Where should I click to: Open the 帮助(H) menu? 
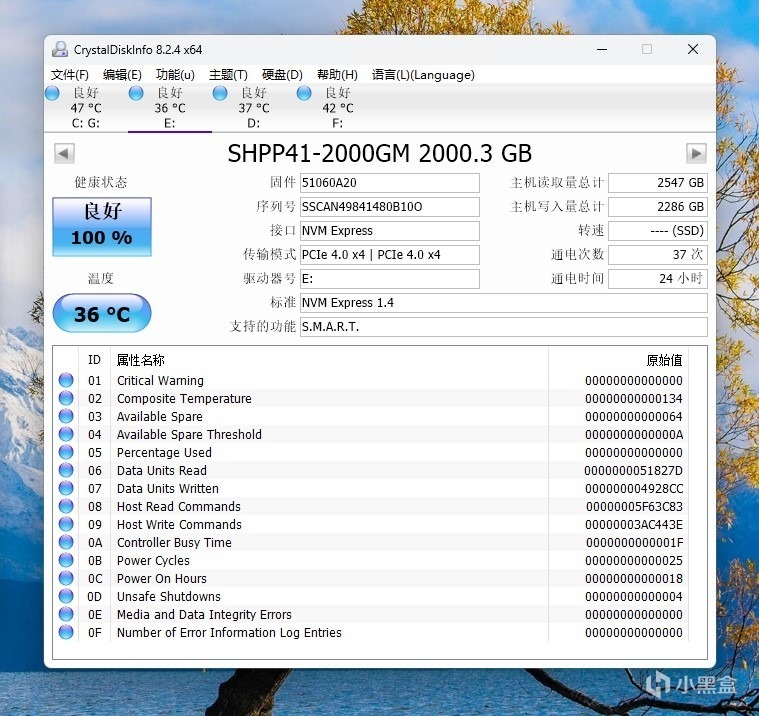(337, 75)
